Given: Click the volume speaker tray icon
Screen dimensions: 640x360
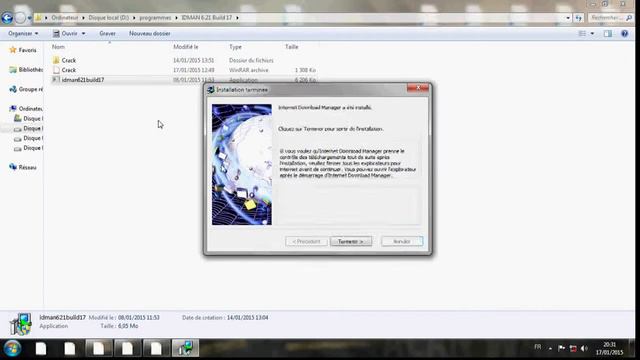Looking at the screenshot, I should point(584,348).
